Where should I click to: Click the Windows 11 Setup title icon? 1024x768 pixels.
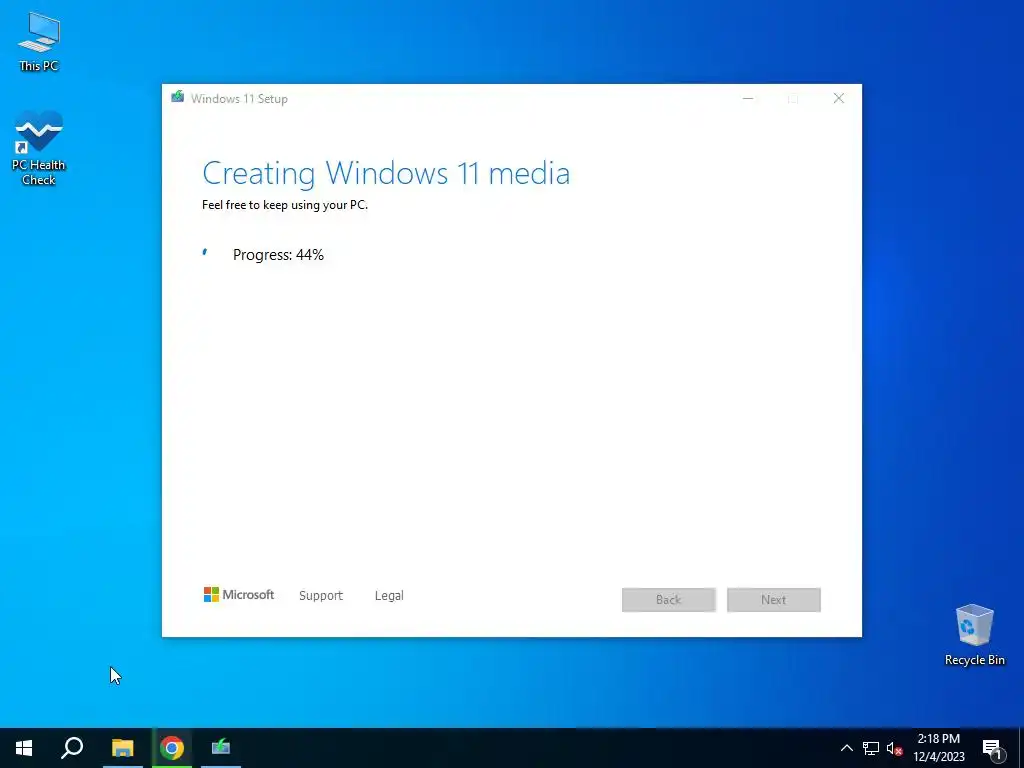(x=178, y=97)
